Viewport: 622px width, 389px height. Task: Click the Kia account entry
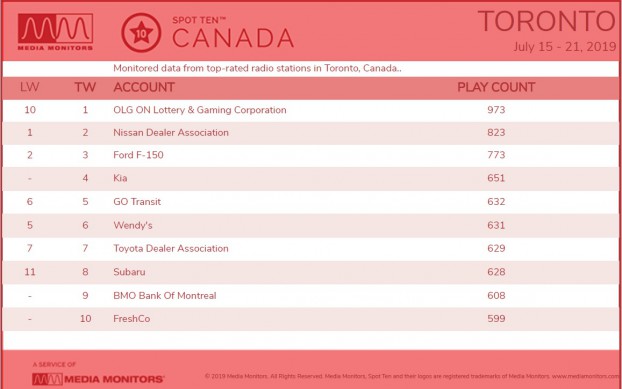coord(120,178)
